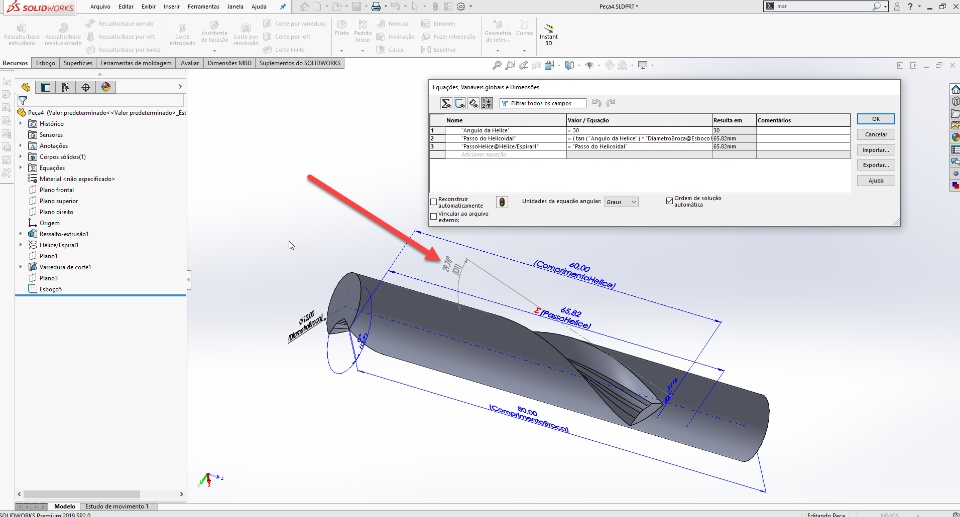Click the Exportar... button

876,165
